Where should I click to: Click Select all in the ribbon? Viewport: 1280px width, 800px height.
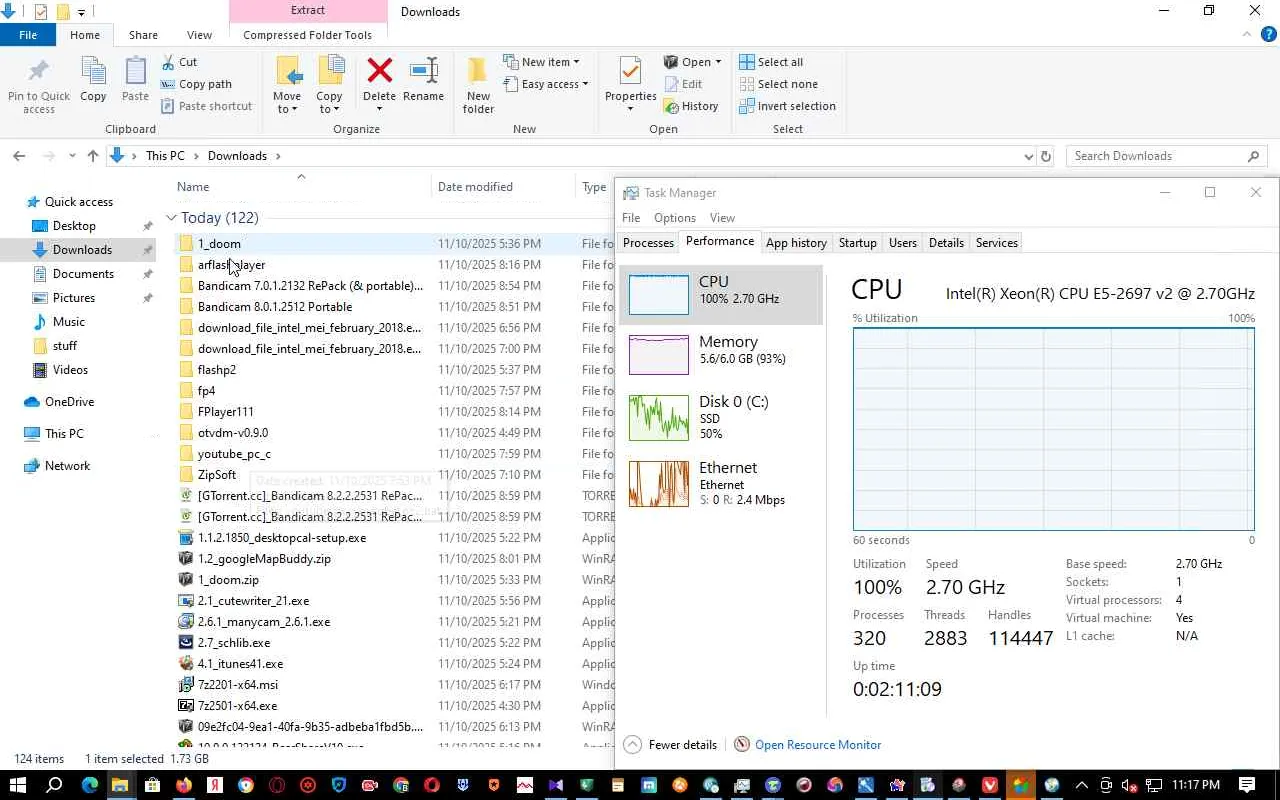pos(771,62)
